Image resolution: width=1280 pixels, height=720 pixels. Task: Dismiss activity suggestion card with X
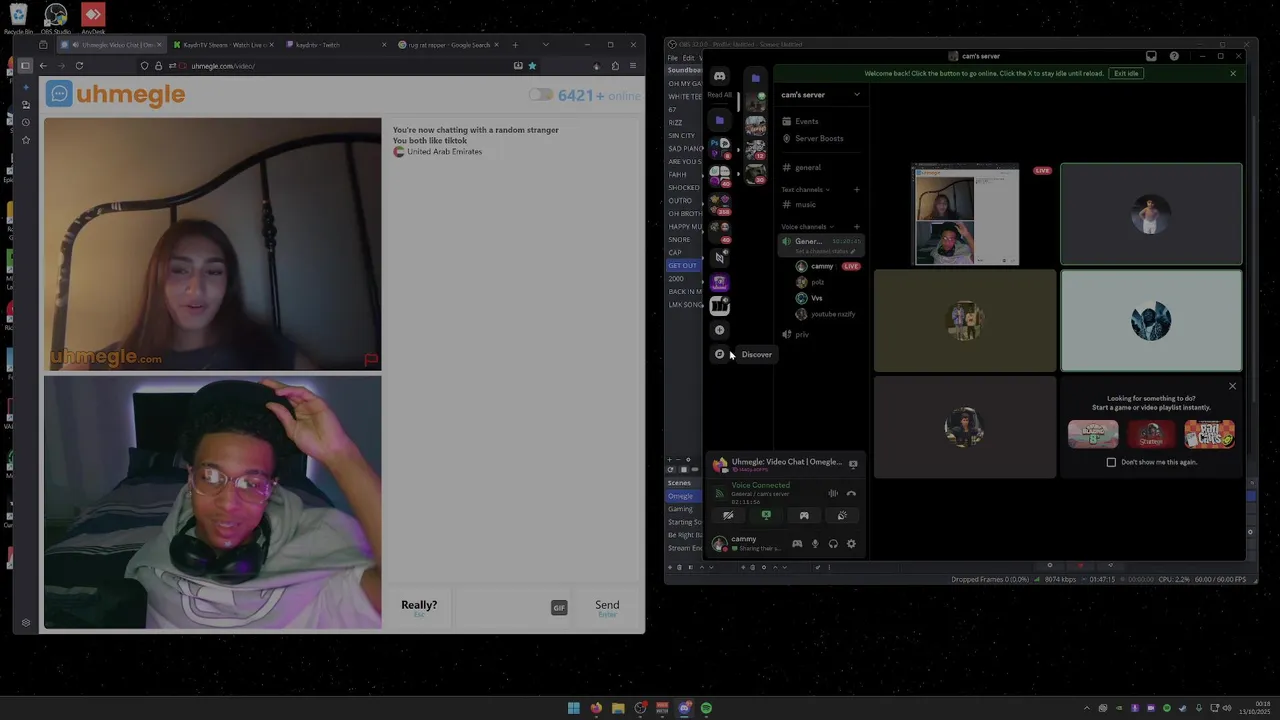pos(1232,386)
